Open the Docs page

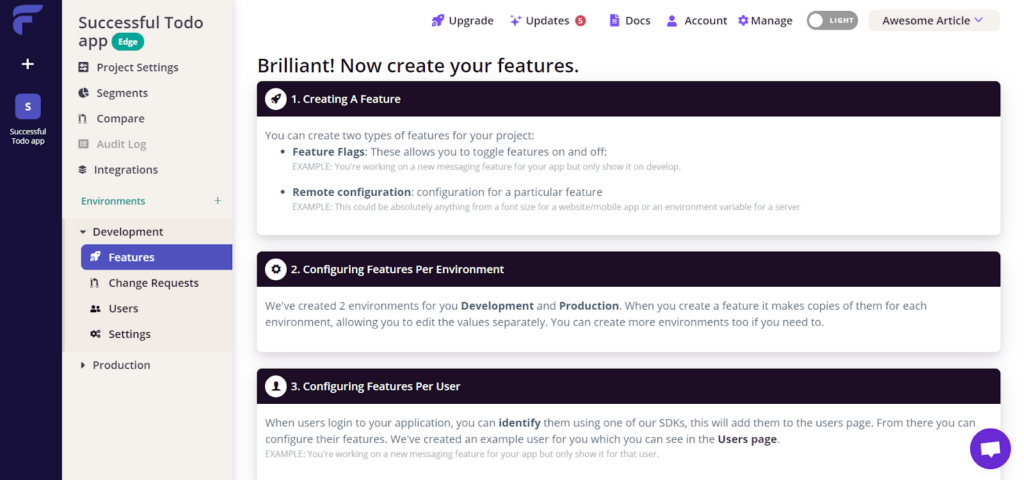629,20
